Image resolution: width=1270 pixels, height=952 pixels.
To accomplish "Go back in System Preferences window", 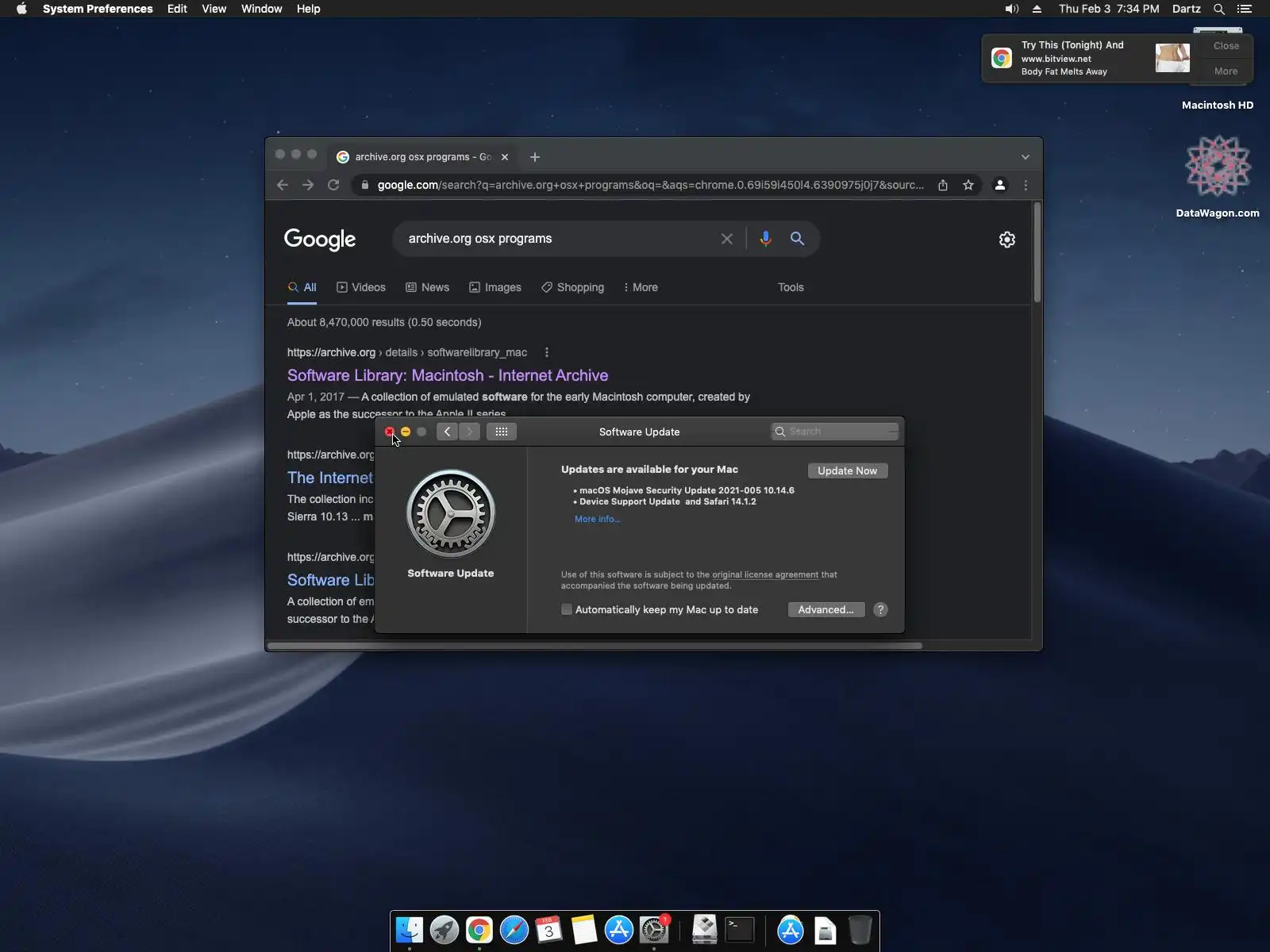I will click(x=447, y=432).
